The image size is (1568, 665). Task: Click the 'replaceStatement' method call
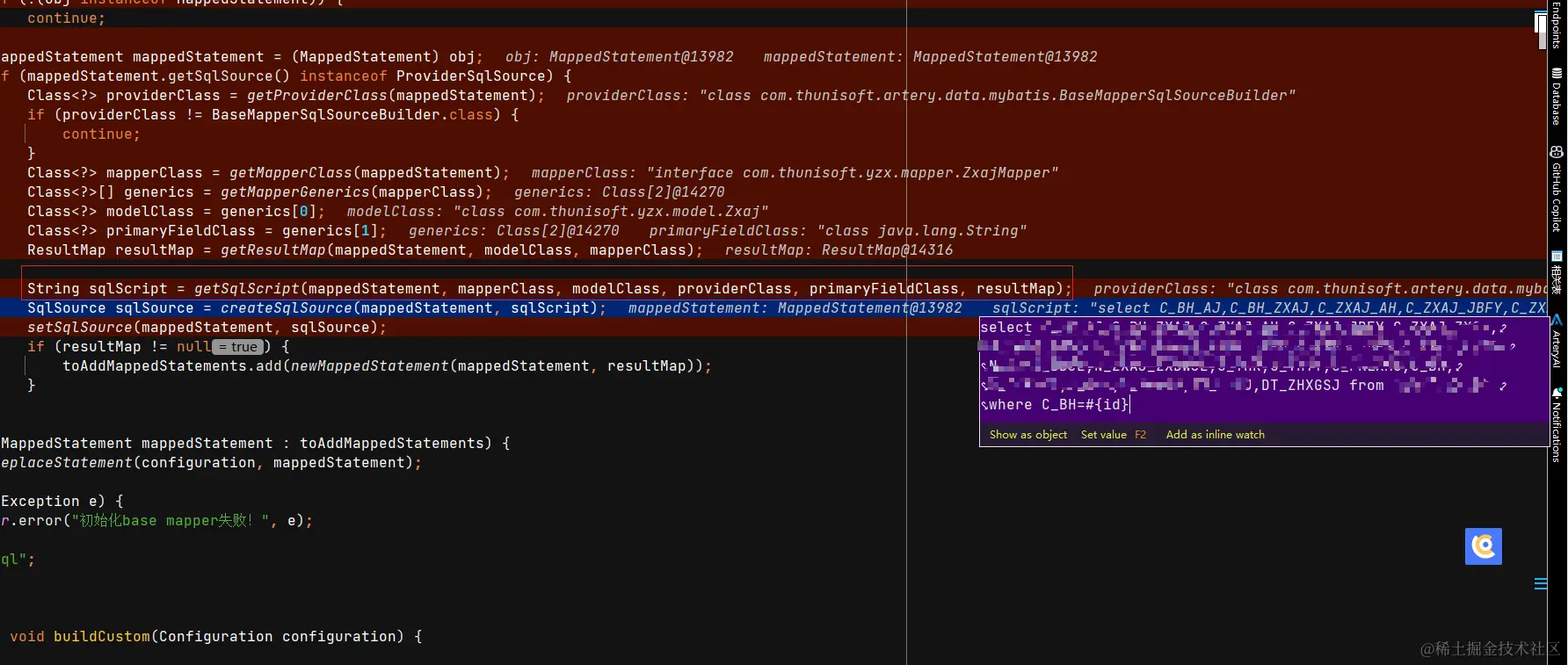click(67, 463)
